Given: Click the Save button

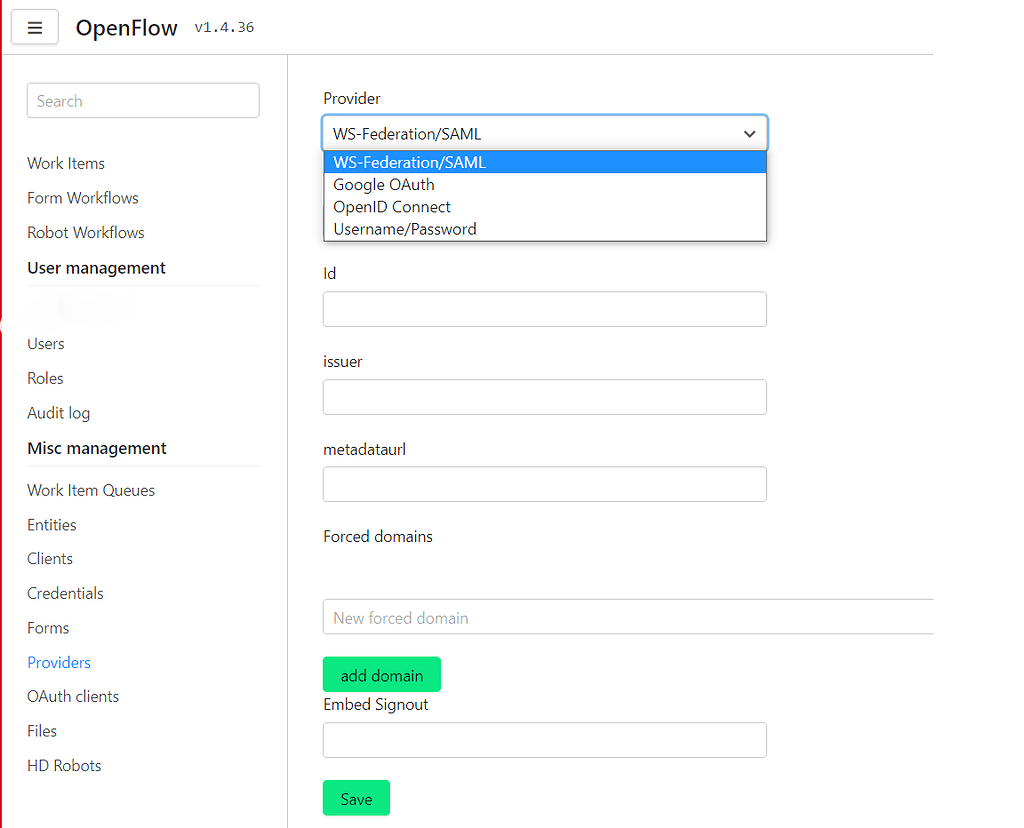Looking at the screenshot, I should [356, 798].
